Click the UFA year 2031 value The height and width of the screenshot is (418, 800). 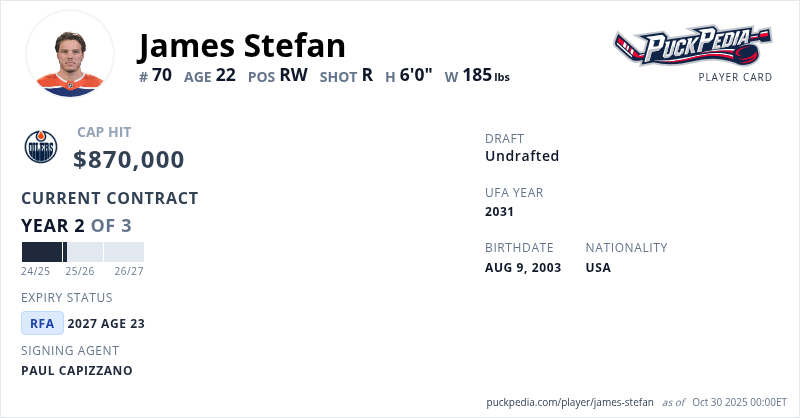pyautogui.click(x=499, y=212)
